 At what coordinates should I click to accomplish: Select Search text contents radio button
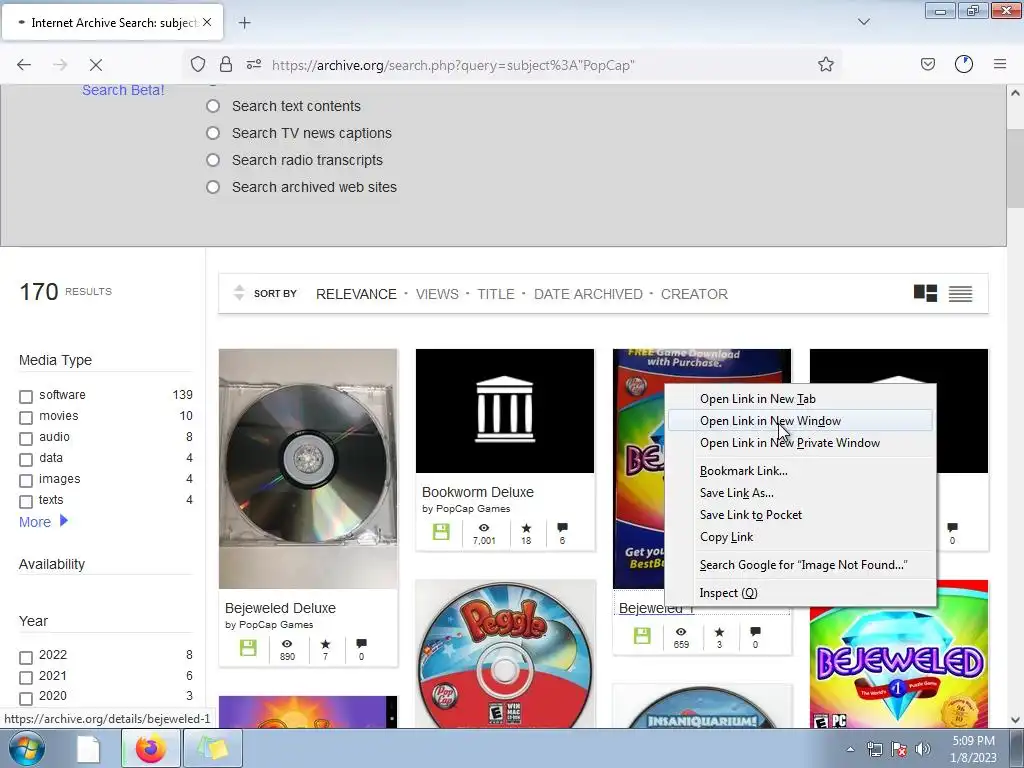(213, 106)
